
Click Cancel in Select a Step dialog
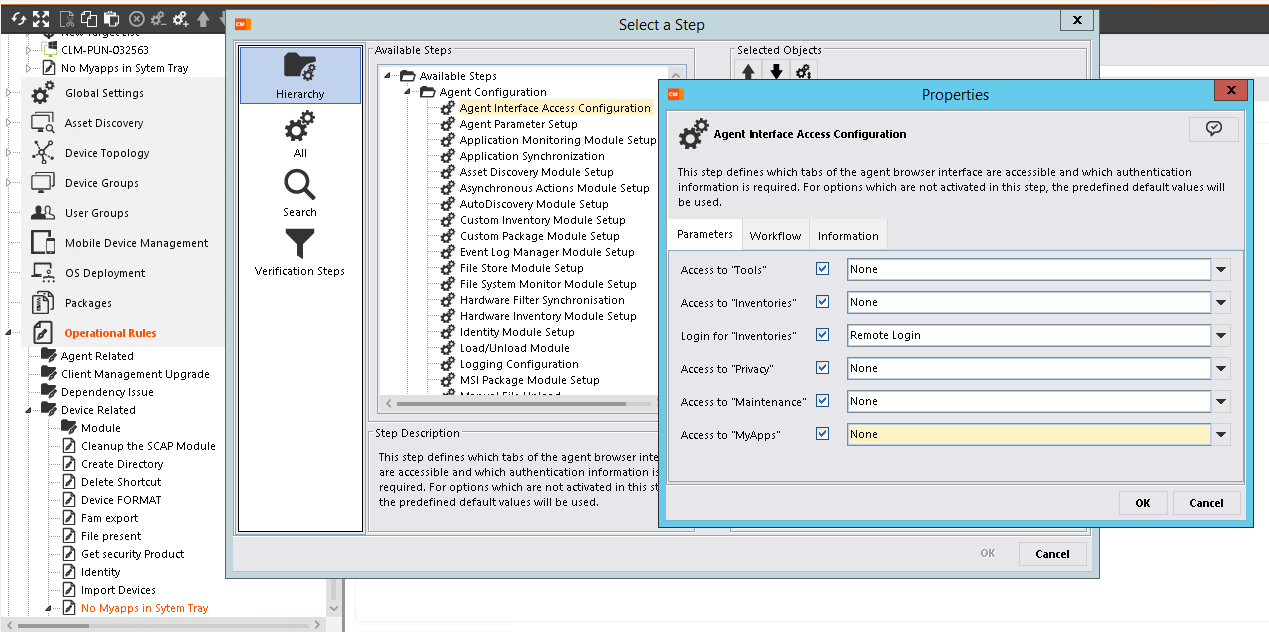pyautogui.click(x=1052, y=554)
